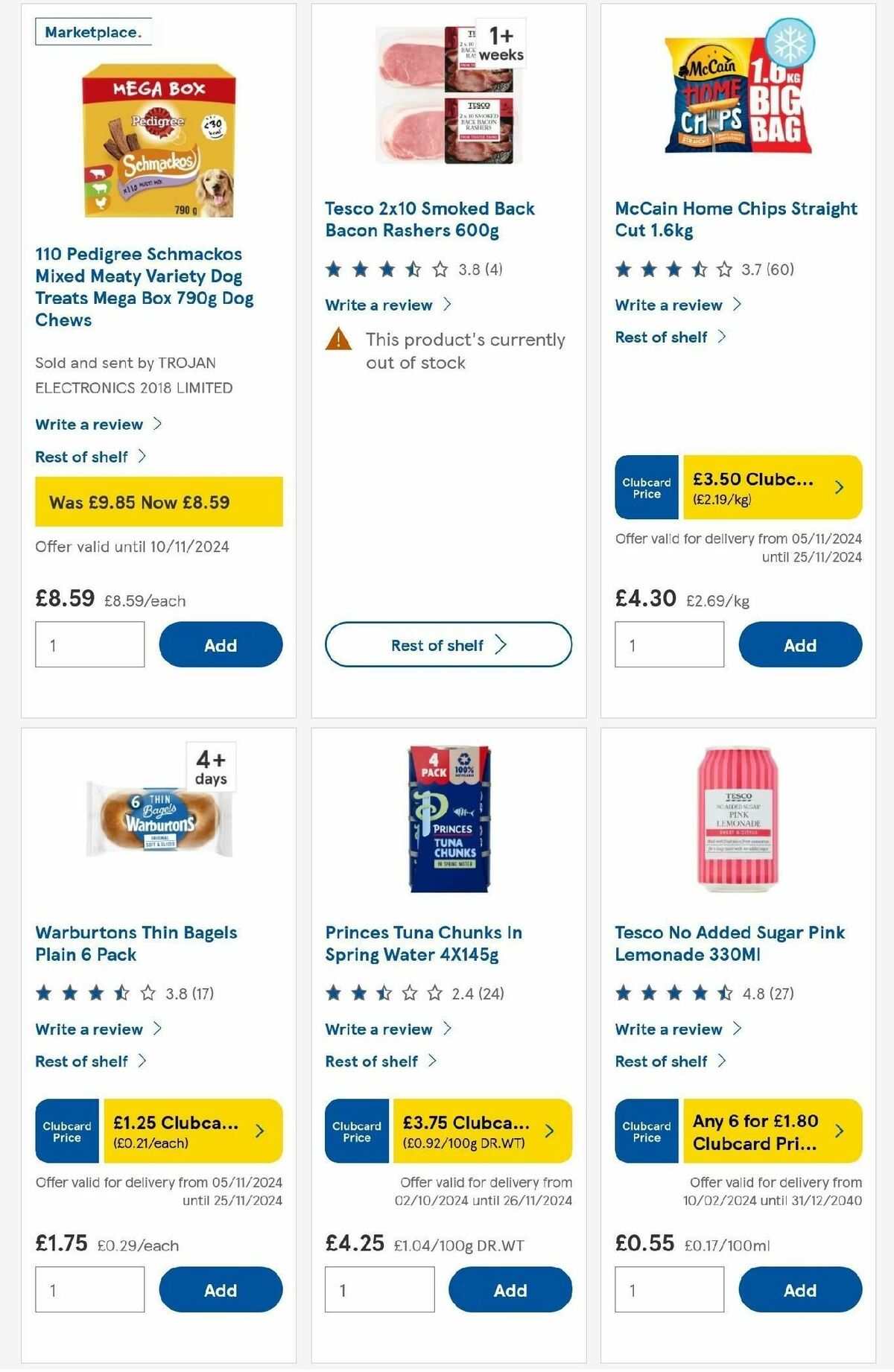The width and height of the screenshot is (894, 1372).
Task: Click the Was £9.85 Now £8.59 offer banner
Action: click(159, 501)
